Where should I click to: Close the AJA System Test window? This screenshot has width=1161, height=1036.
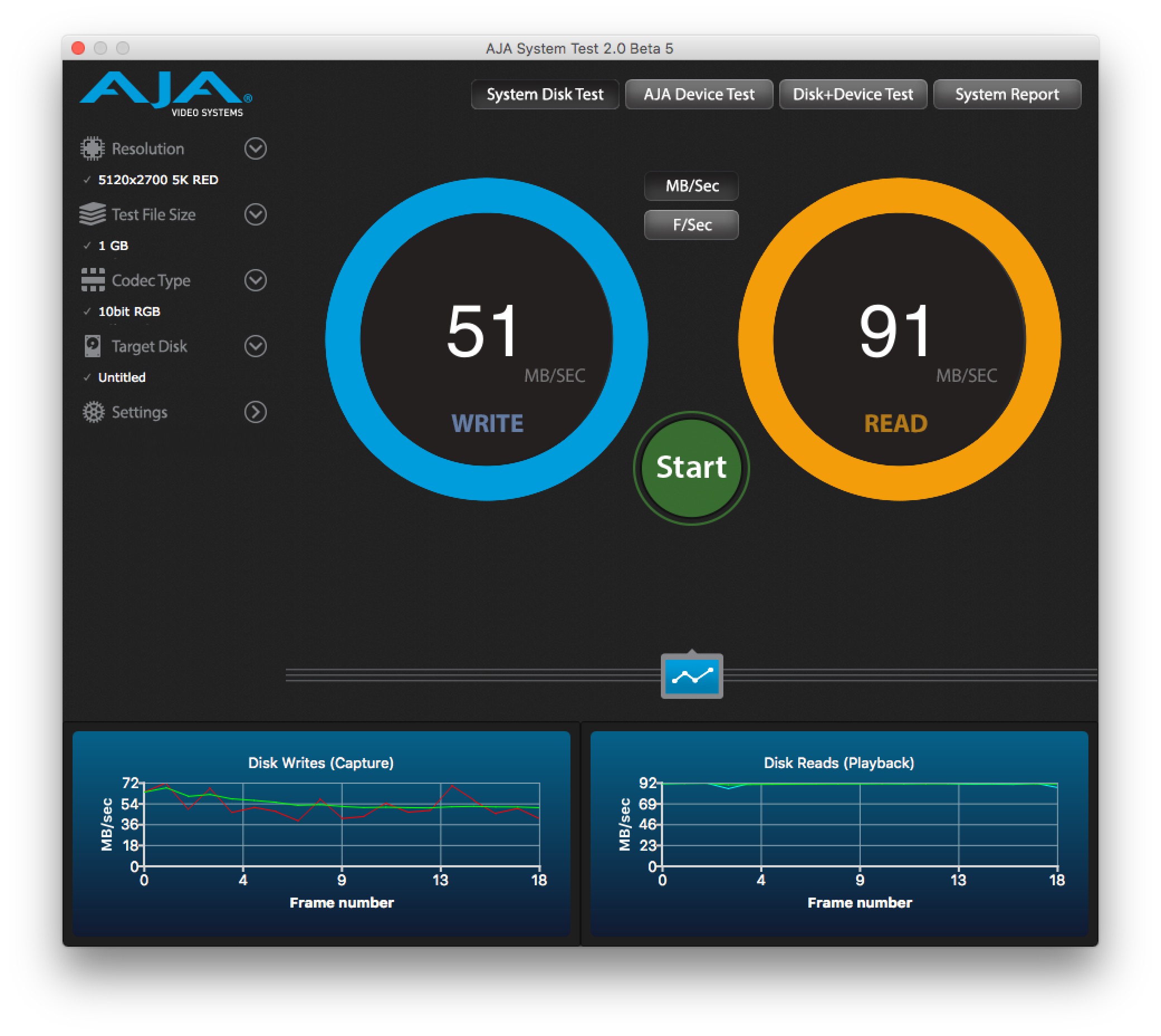tap(79, 48)
